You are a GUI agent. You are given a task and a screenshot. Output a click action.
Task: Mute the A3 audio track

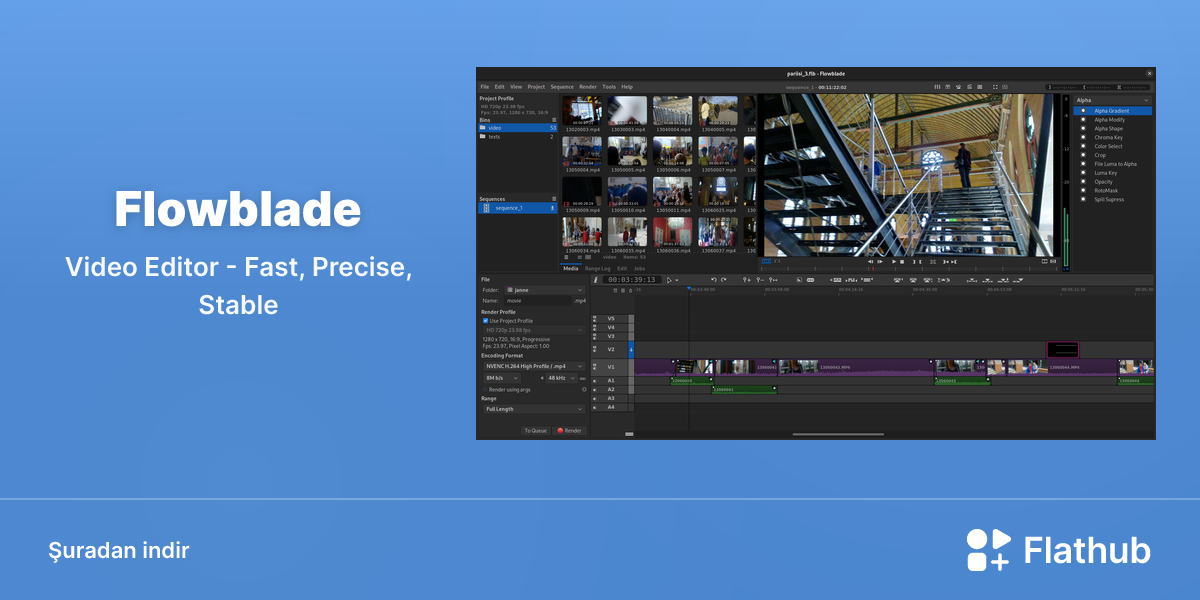pos(595,398)
